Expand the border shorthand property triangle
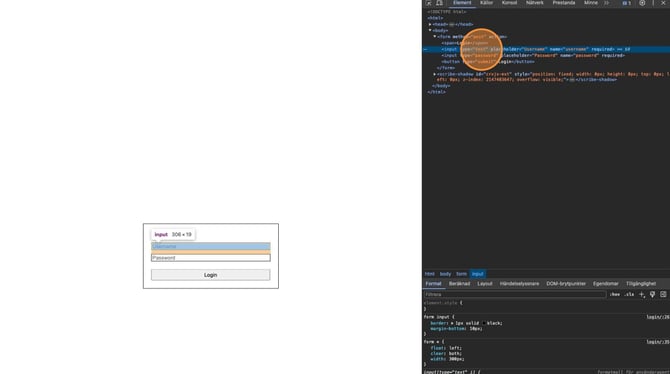This screenshot has width=670, height=374. pyautogui.click(x=452, y=324)
